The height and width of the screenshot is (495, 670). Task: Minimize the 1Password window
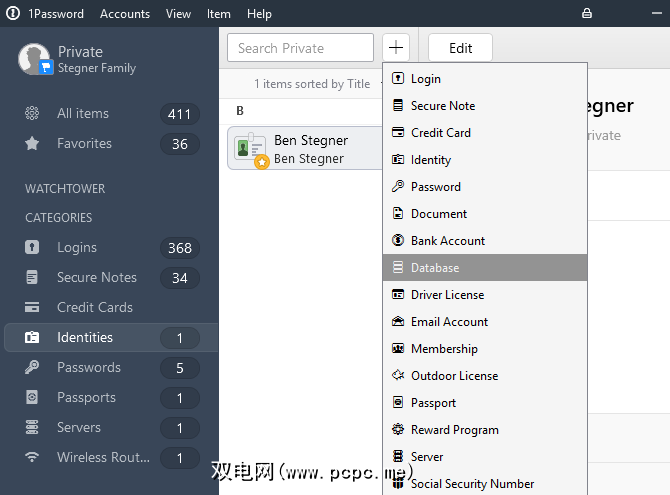click(657, 13)
